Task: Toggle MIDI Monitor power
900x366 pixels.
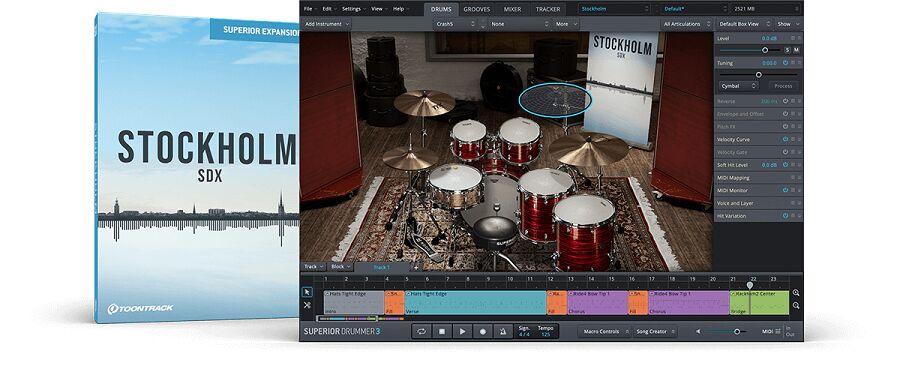Action: (x=785, y=190)
